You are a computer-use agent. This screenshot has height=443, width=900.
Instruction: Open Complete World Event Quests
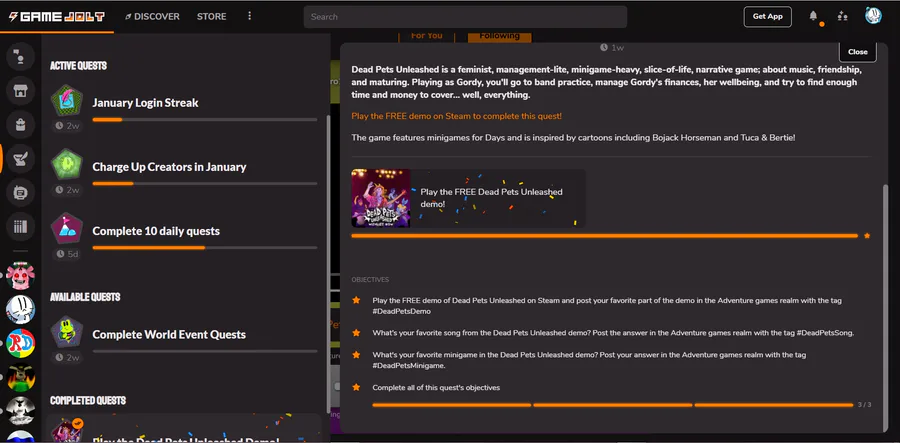point(184,339)
